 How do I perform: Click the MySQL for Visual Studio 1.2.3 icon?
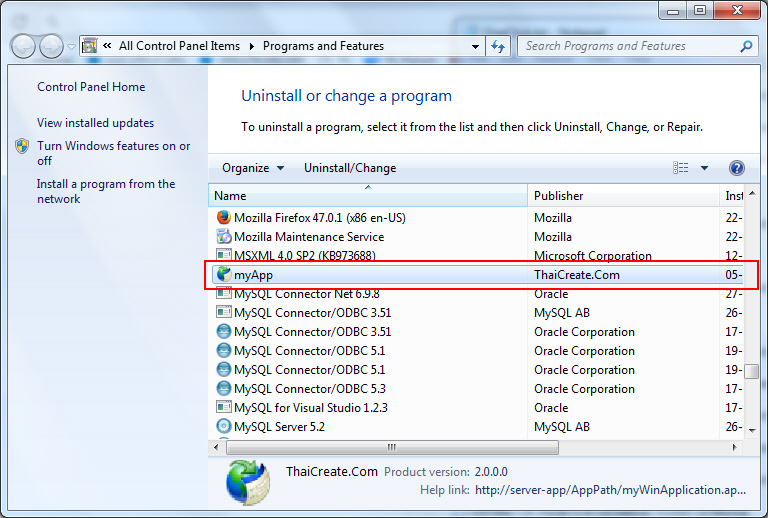[224, 407]
